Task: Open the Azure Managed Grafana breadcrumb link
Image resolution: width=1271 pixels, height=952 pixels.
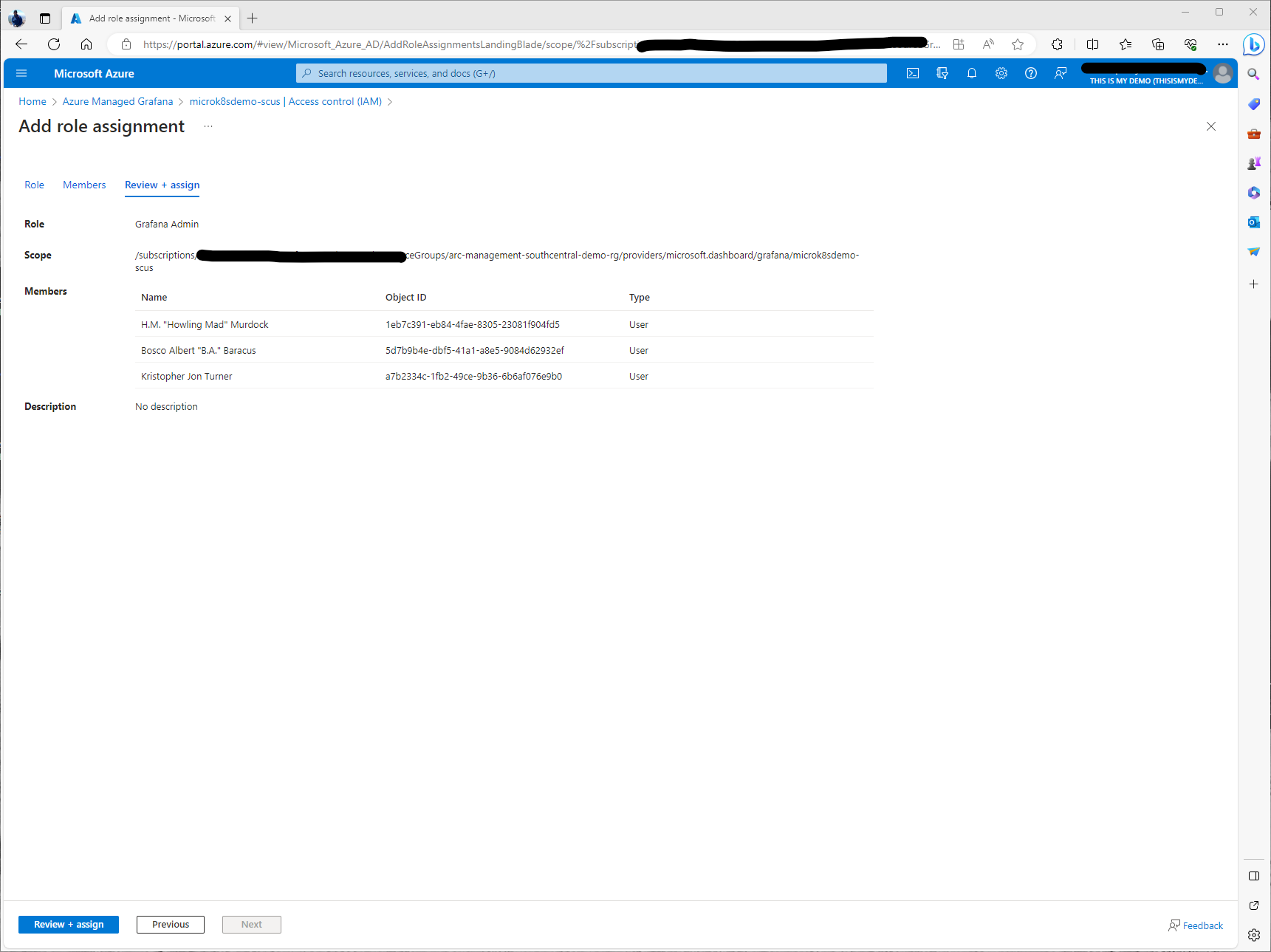Action: point(117,101)
